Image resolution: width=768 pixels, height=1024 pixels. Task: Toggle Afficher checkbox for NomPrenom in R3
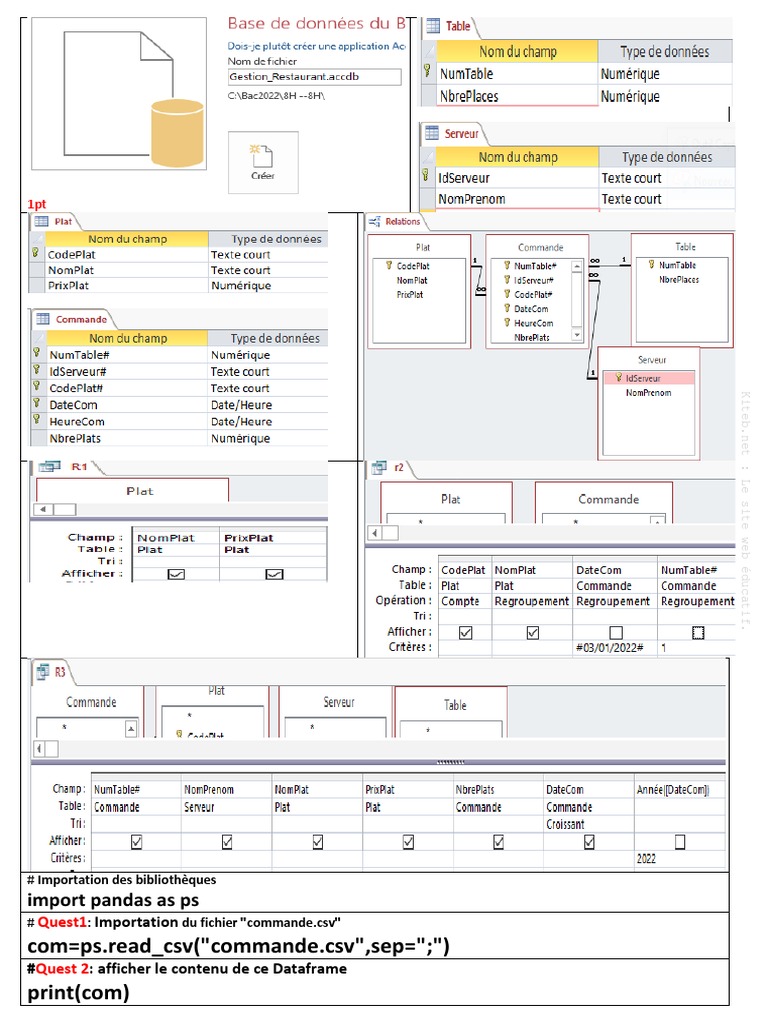point(227,842)
